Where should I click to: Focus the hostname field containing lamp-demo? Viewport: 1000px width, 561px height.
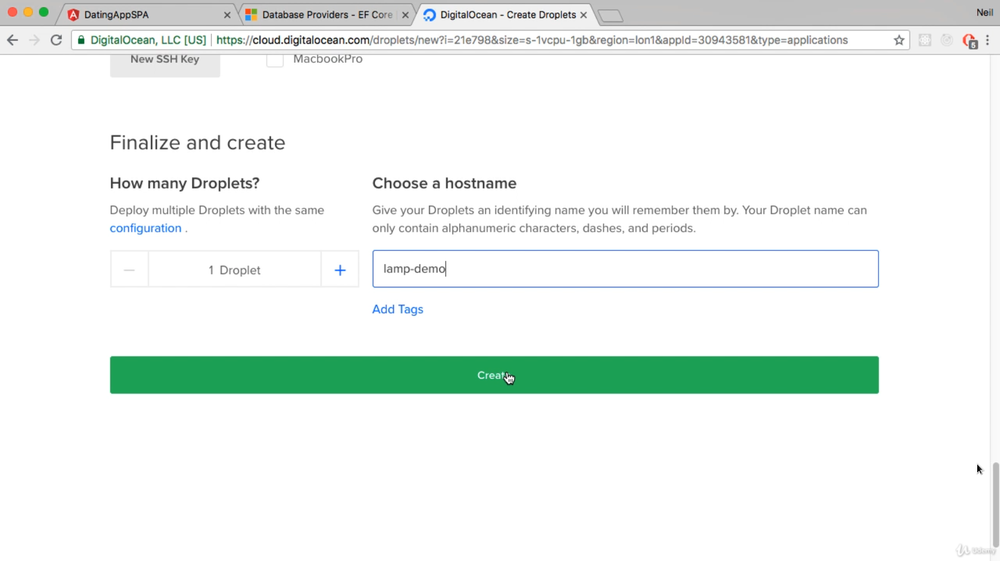coord(626,268)
